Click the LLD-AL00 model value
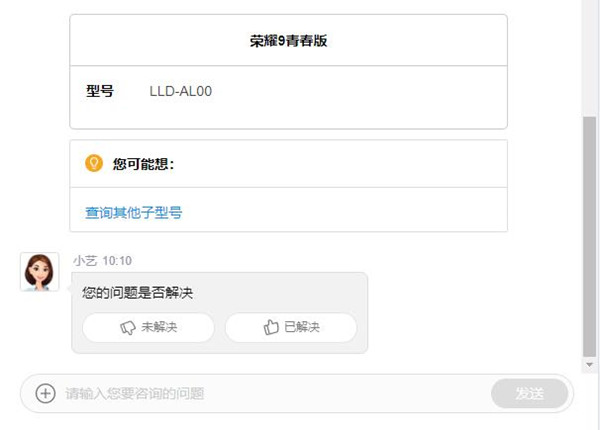The image size is (600, 430). [x=180, y=91]
